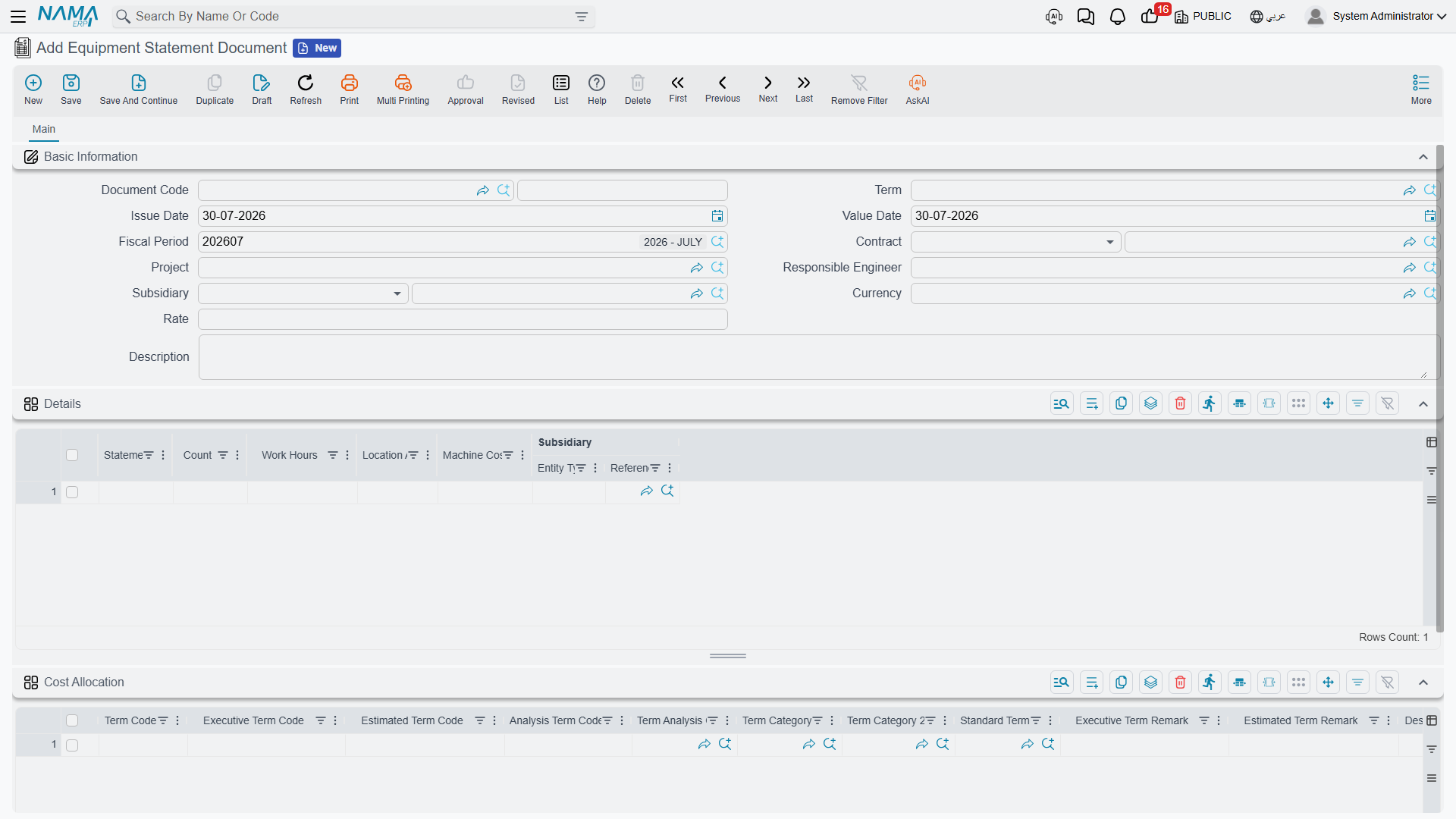The image size is (1456, 819).
Task: Go to Last record
Action: tap(804, 89)
